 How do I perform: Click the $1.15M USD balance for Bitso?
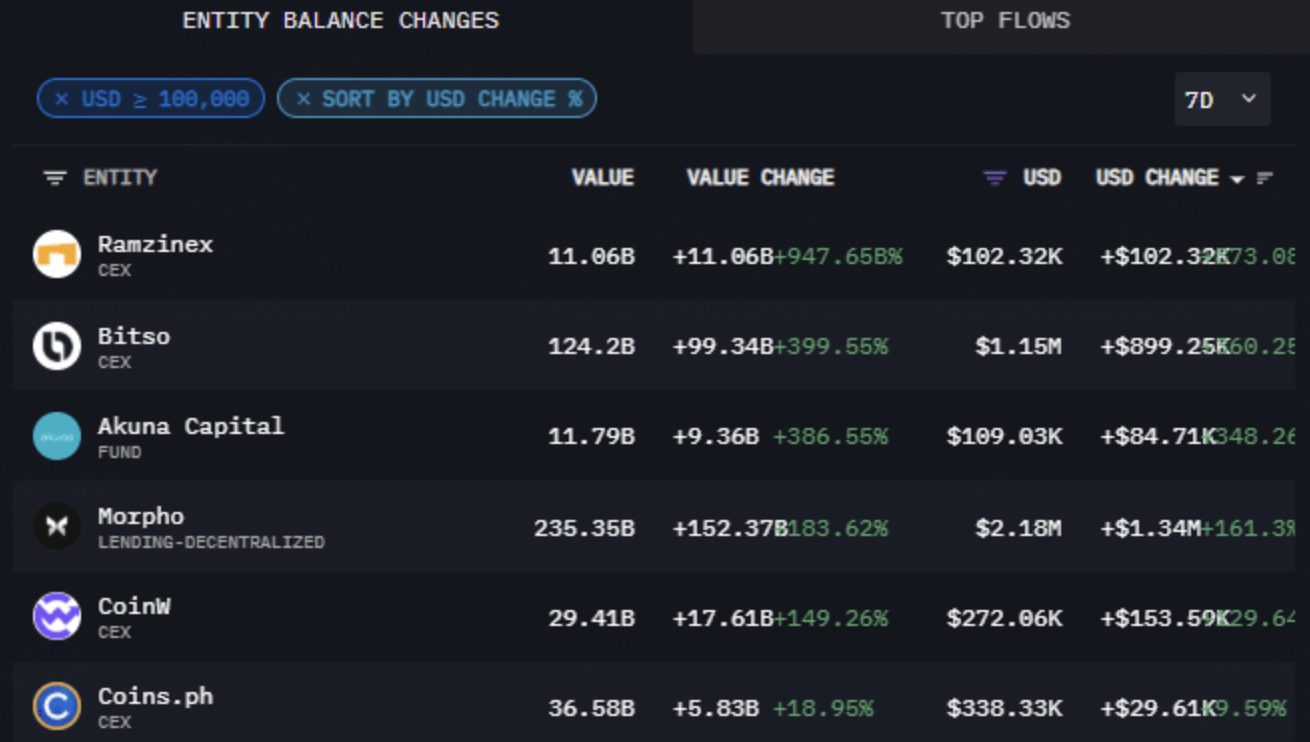tap(1018, 347)
